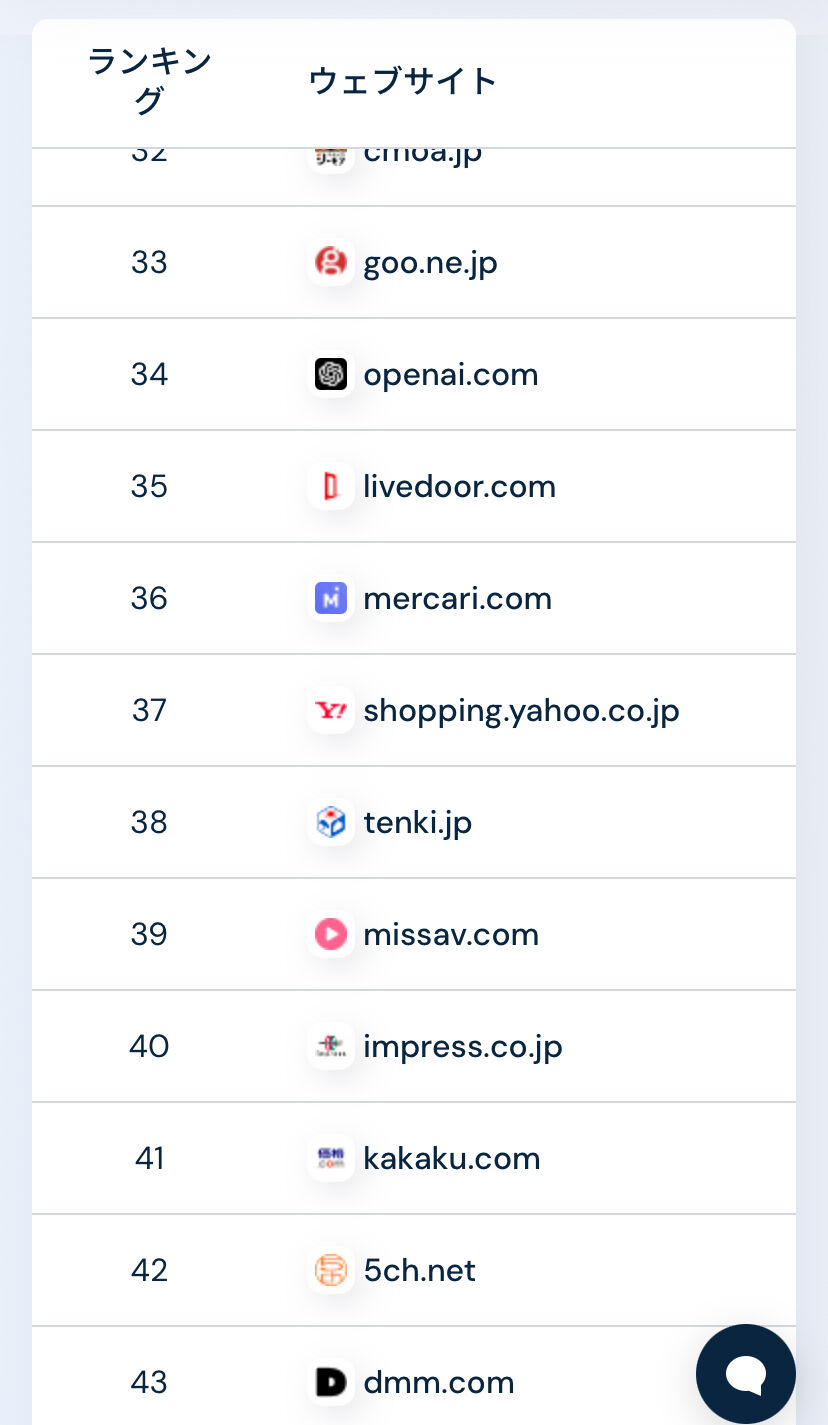The height and width of the screenshot is (1425, 828).
Task: Click the kakaku.com favicon
Action: click(330, 1159)
